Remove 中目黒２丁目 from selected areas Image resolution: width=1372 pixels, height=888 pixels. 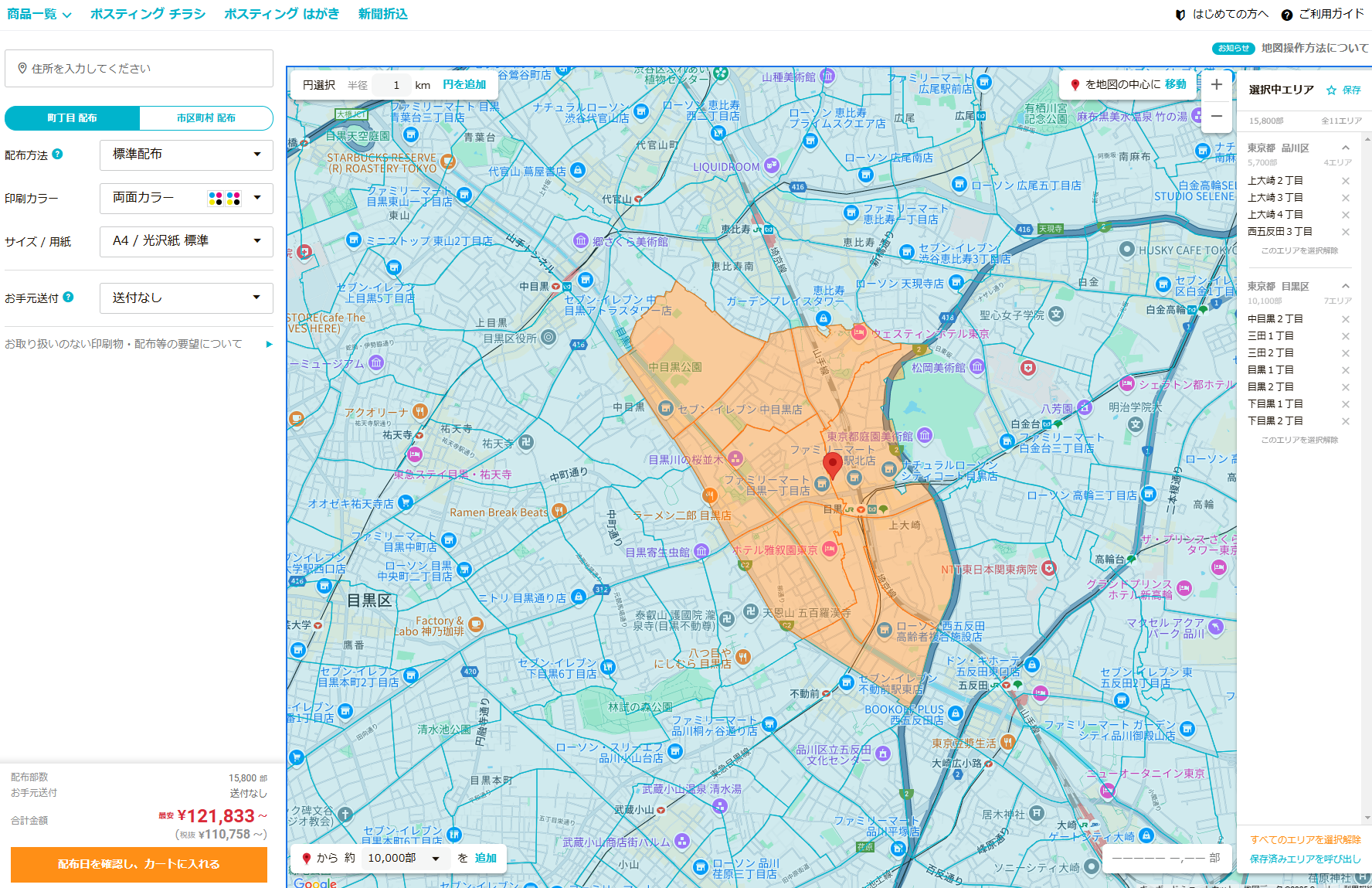coord(1345,319)
